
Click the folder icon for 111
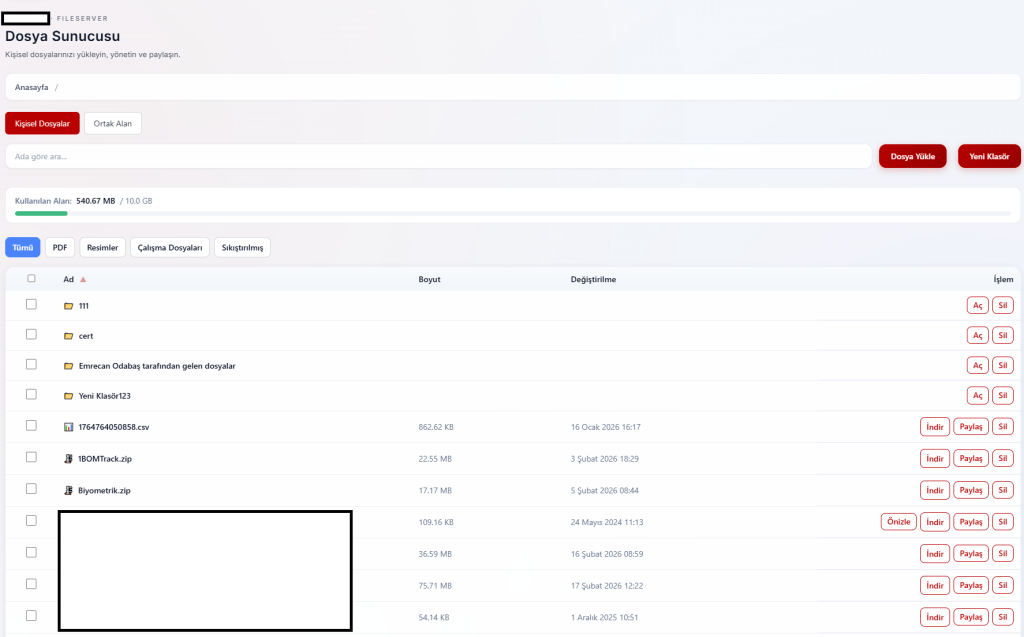pos(68,306)
